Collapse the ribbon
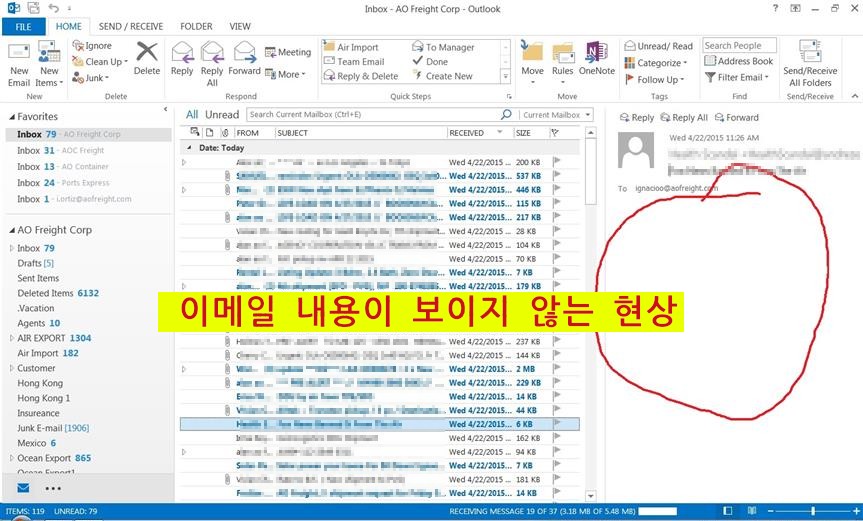Viewport: 863px width, 521px height. pos(855,96)
